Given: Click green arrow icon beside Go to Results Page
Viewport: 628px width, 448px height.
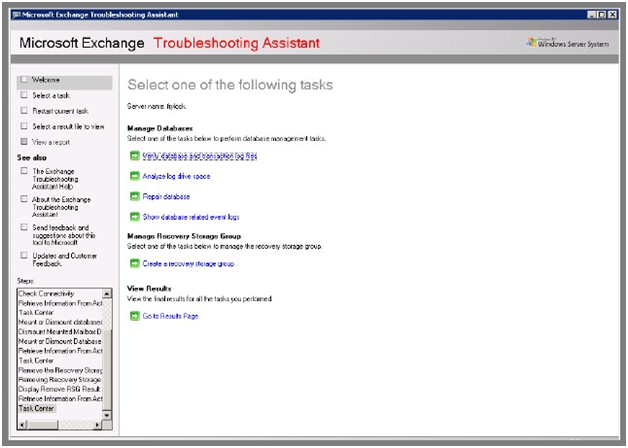Looking at the screenshot, I should click(135, 316).
